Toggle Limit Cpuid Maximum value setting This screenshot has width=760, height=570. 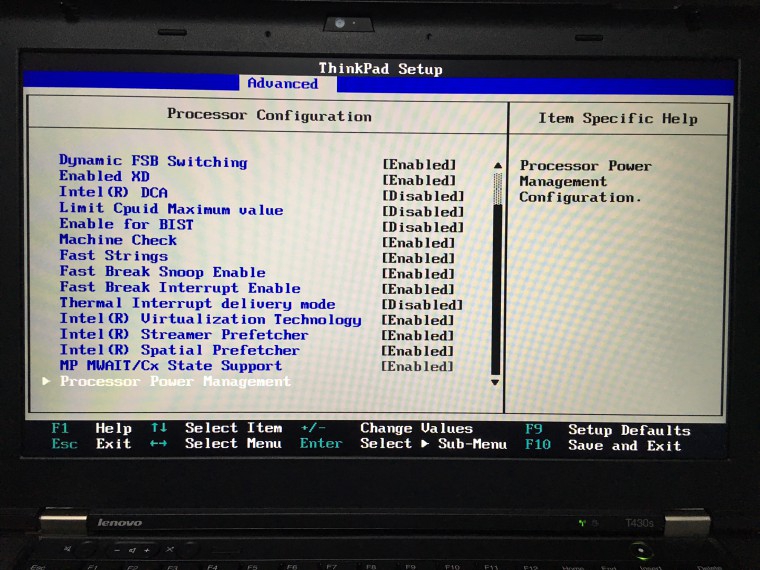[423, 211]
